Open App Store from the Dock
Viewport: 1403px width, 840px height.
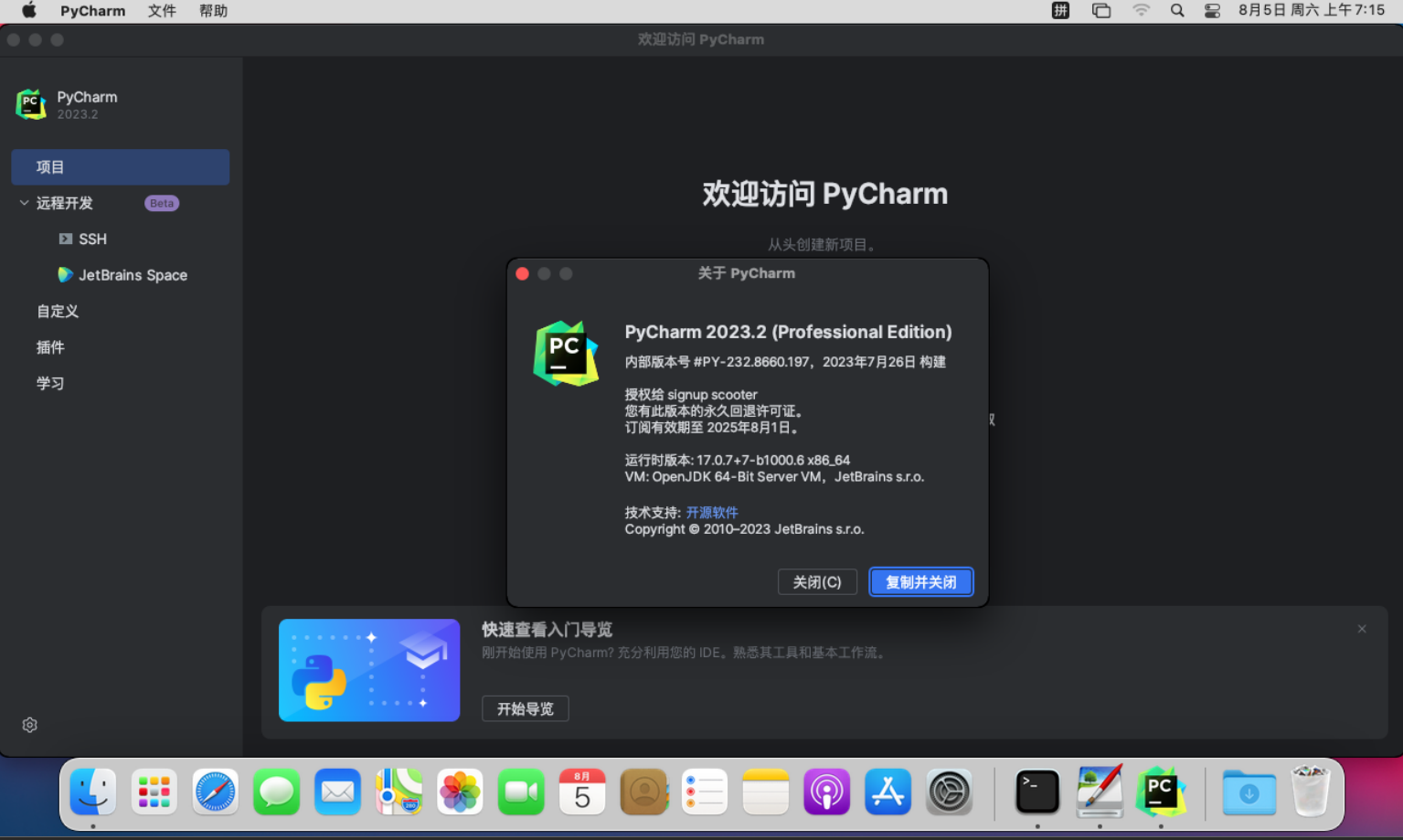click(x=888, y=792)
